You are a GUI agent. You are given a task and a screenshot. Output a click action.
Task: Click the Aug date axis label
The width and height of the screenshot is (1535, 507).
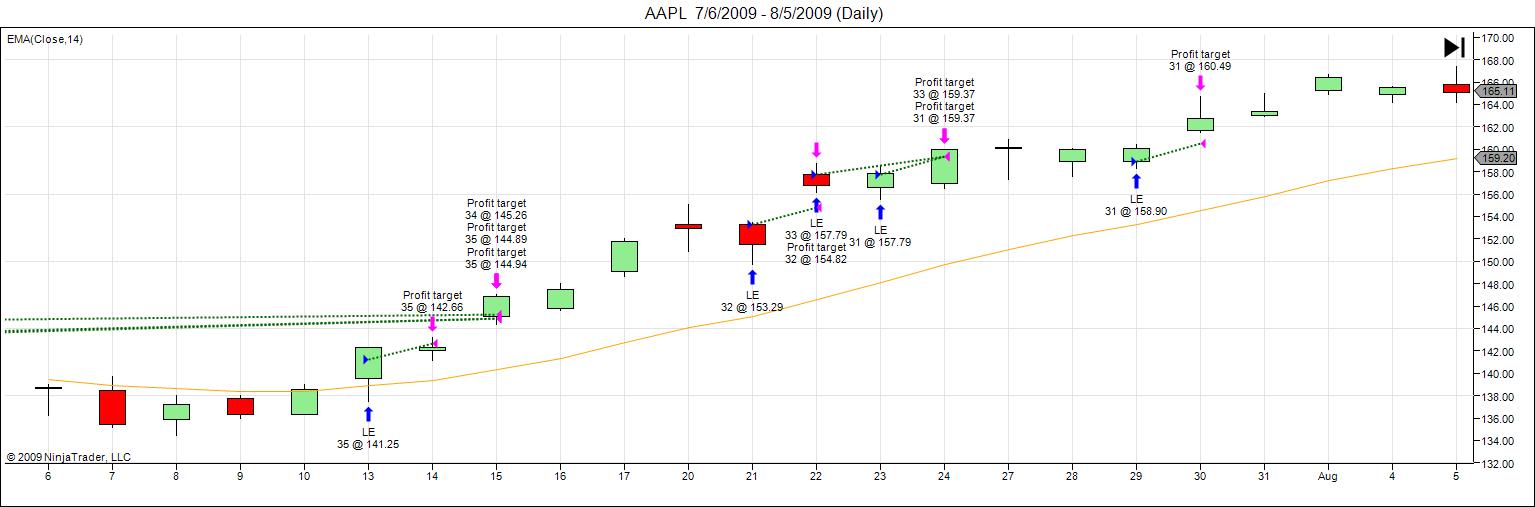click(x=1328, y=479)
